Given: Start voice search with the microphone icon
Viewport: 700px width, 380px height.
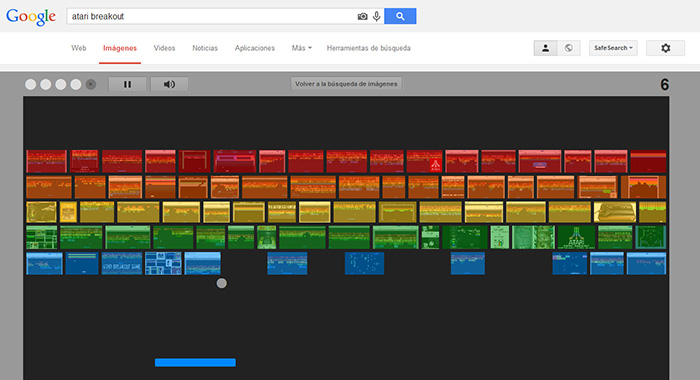Looking at the screenshot, I should (x=377, y=17).
